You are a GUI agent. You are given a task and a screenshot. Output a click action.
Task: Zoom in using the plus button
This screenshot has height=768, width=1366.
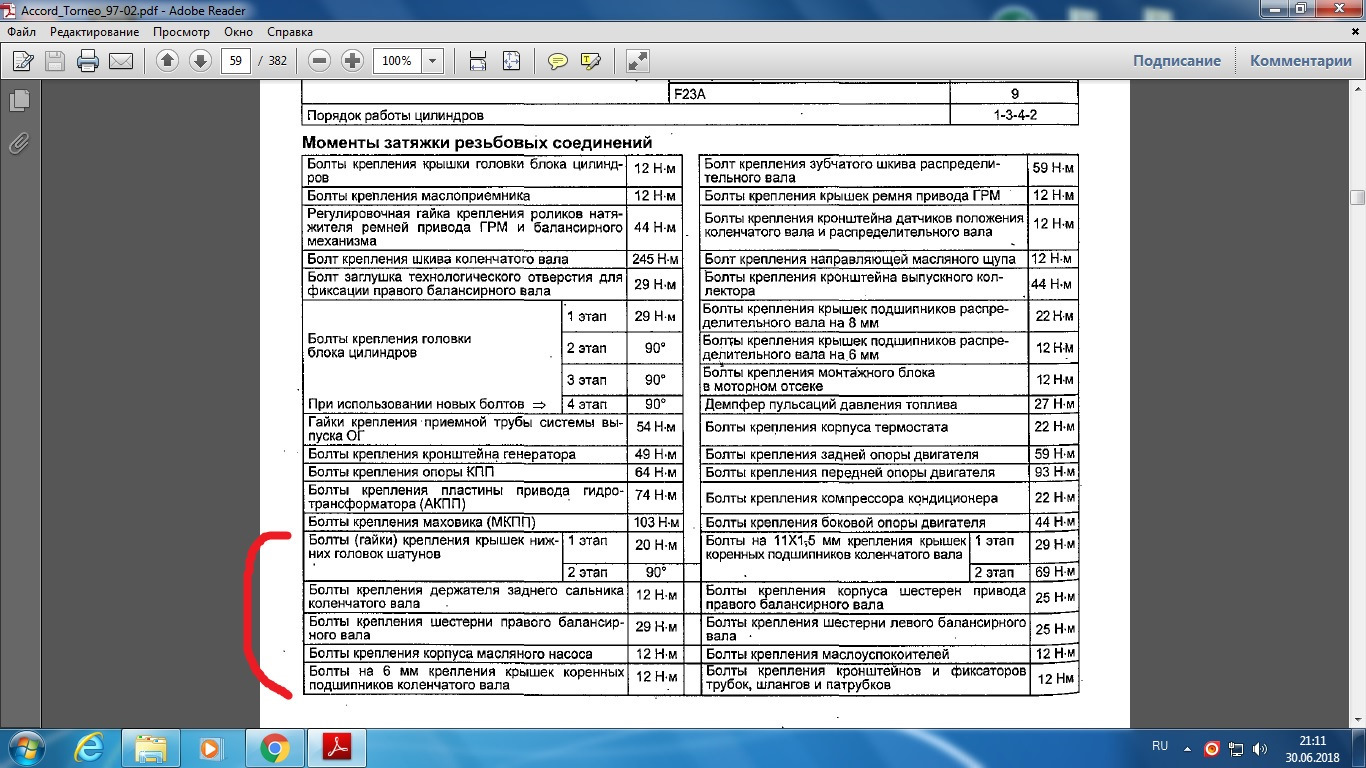point(352,61)
